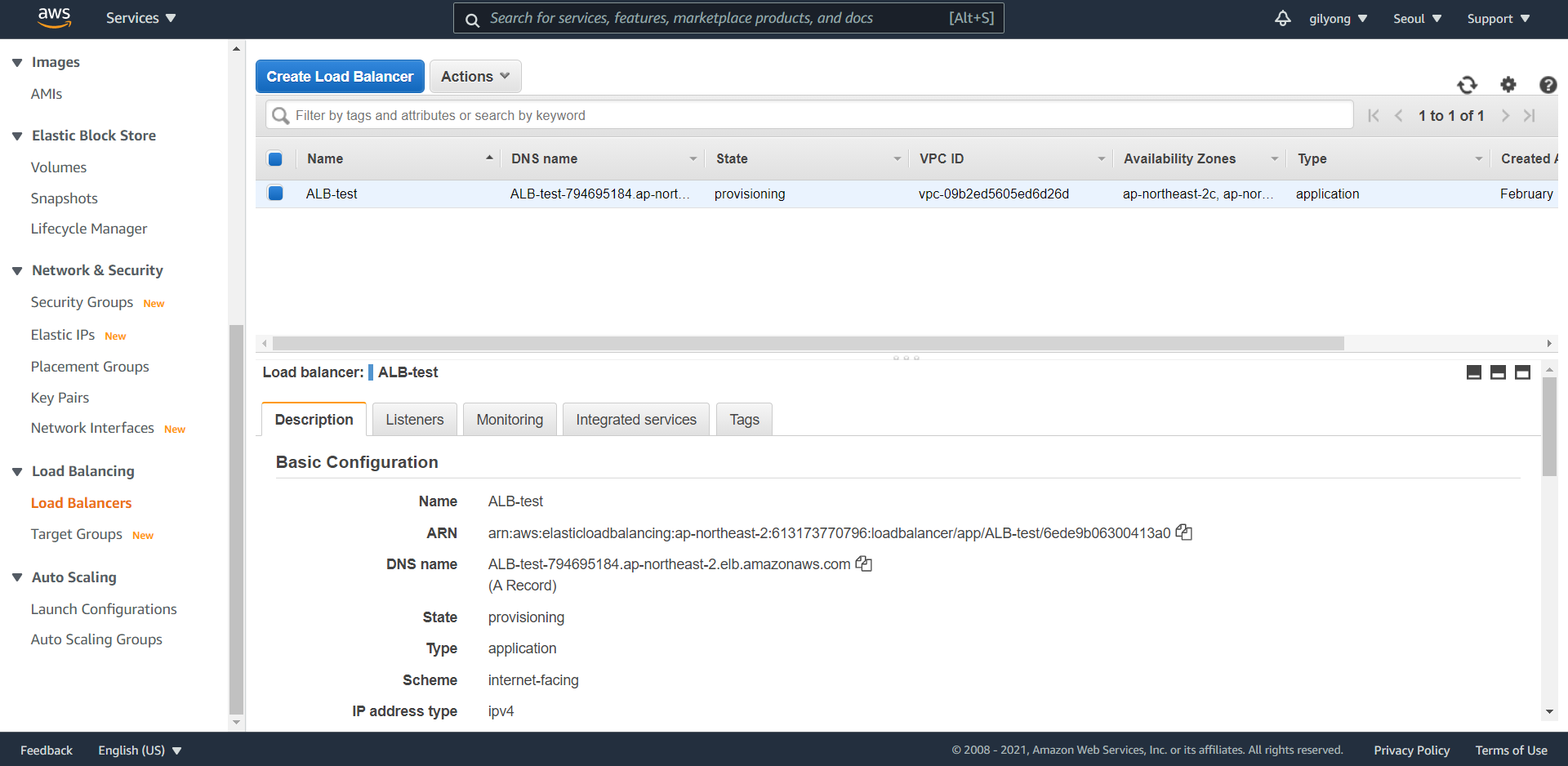1568x766 pixels.
Task: Click Create Load Balancer button
Action: [x=340, y=76]
